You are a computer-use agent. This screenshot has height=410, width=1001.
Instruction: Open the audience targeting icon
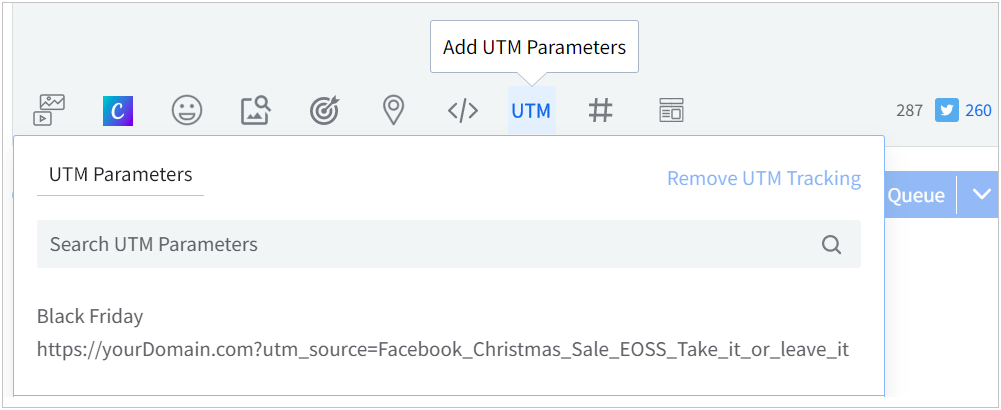[x=324, y=110]
